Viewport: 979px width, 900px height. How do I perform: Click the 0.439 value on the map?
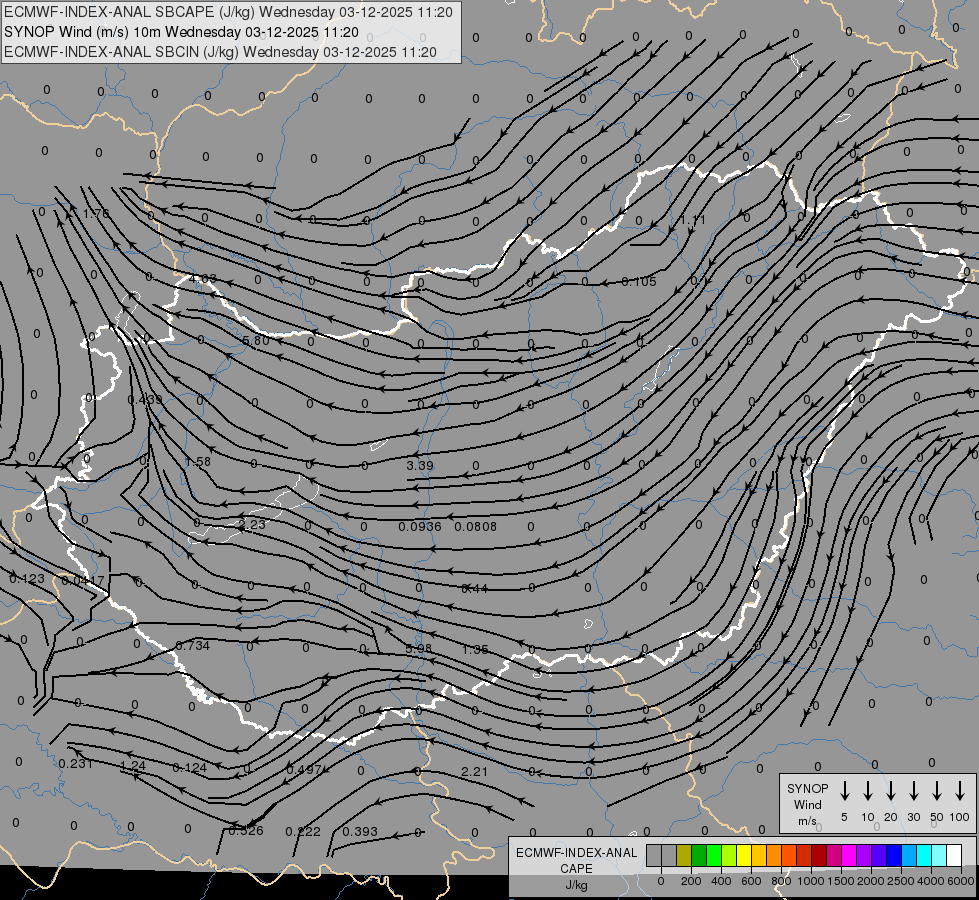pyautogui.click(x=145, y=400)
